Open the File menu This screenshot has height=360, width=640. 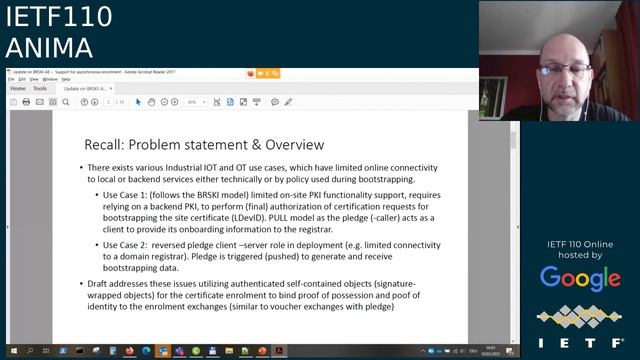(x=11, y=79)
